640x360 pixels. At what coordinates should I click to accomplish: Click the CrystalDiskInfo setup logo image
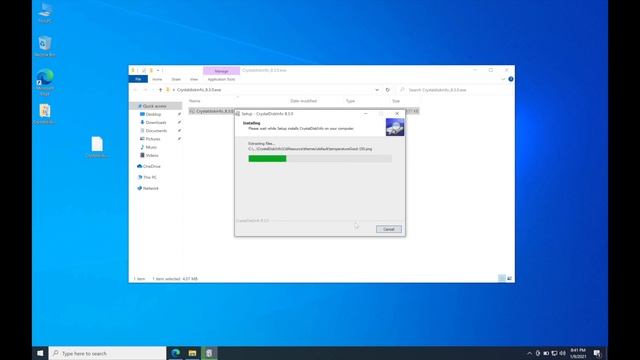395,127
